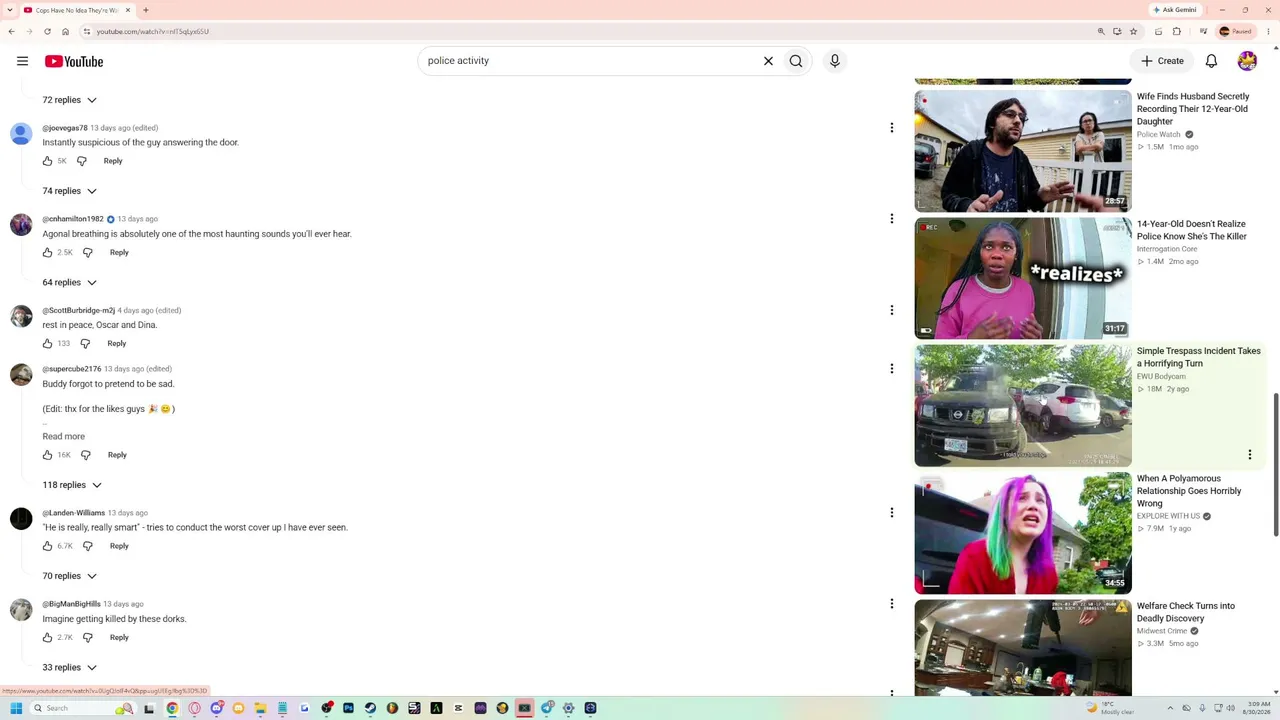The height and width of the screenshot is (720, 1280).
Task: Open the Paused profile chip in the browser
Action: pyautogui.click(x=1236, y=31)
